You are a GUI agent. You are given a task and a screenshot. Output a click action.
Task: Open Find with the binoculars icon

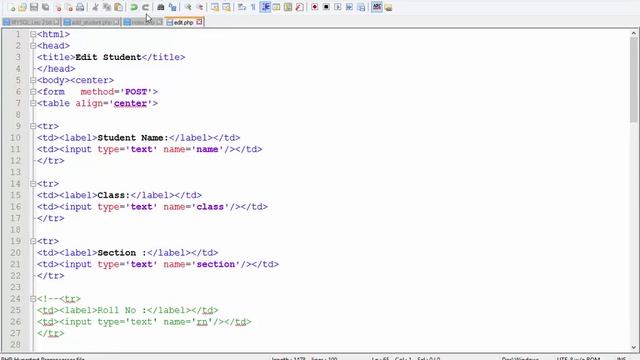(x=160, y=7)
